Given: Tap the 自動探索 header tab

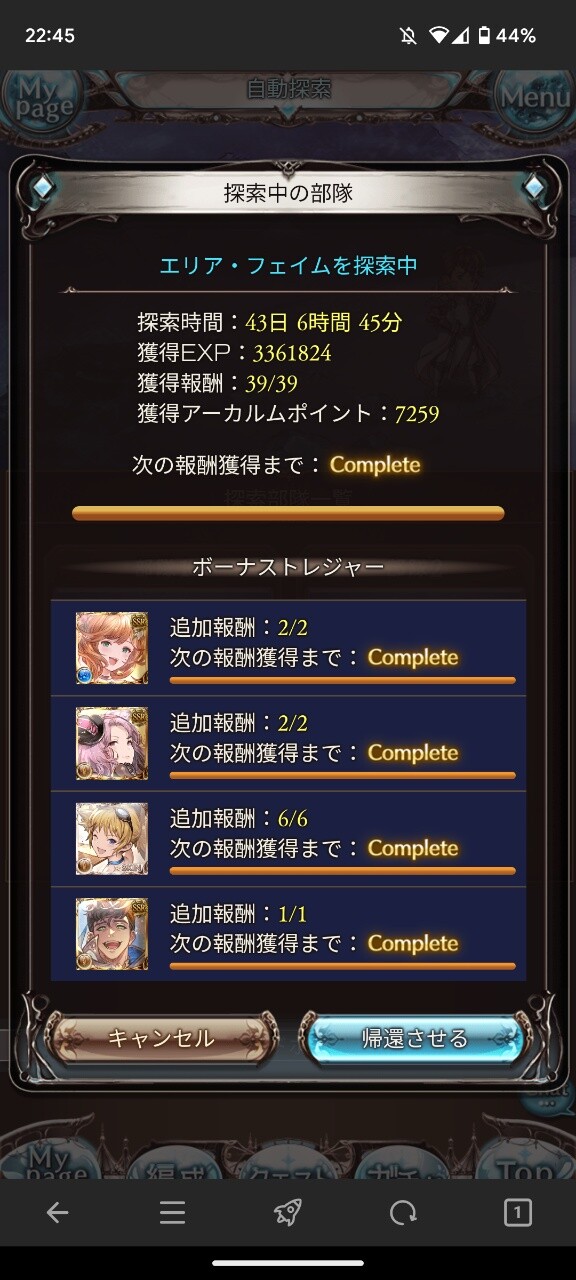Looking at the screenshot, I should tap(288, 89).
